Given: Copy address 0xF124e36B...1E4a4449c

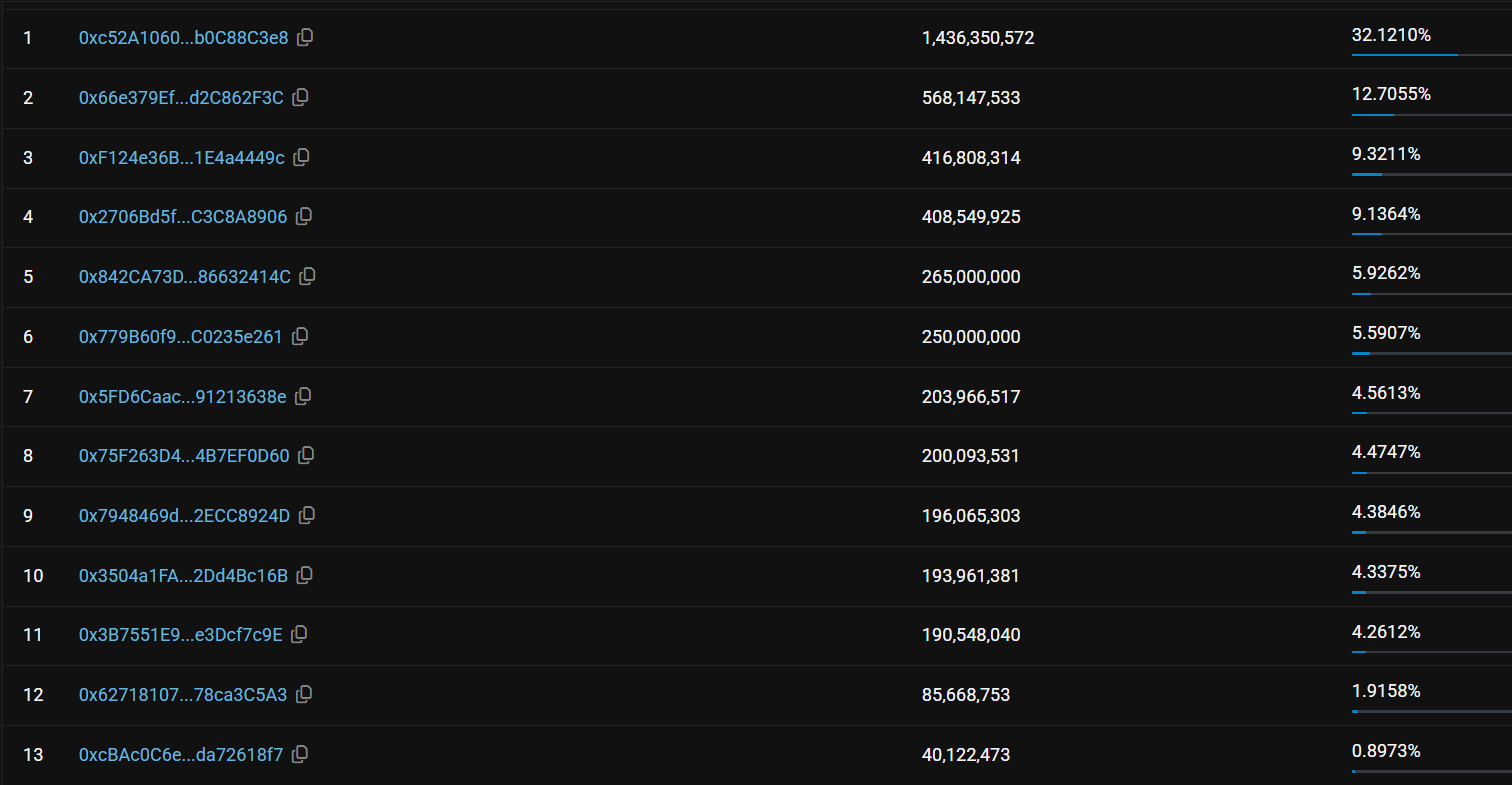Looking at the screenshot, I should (301, 157).
